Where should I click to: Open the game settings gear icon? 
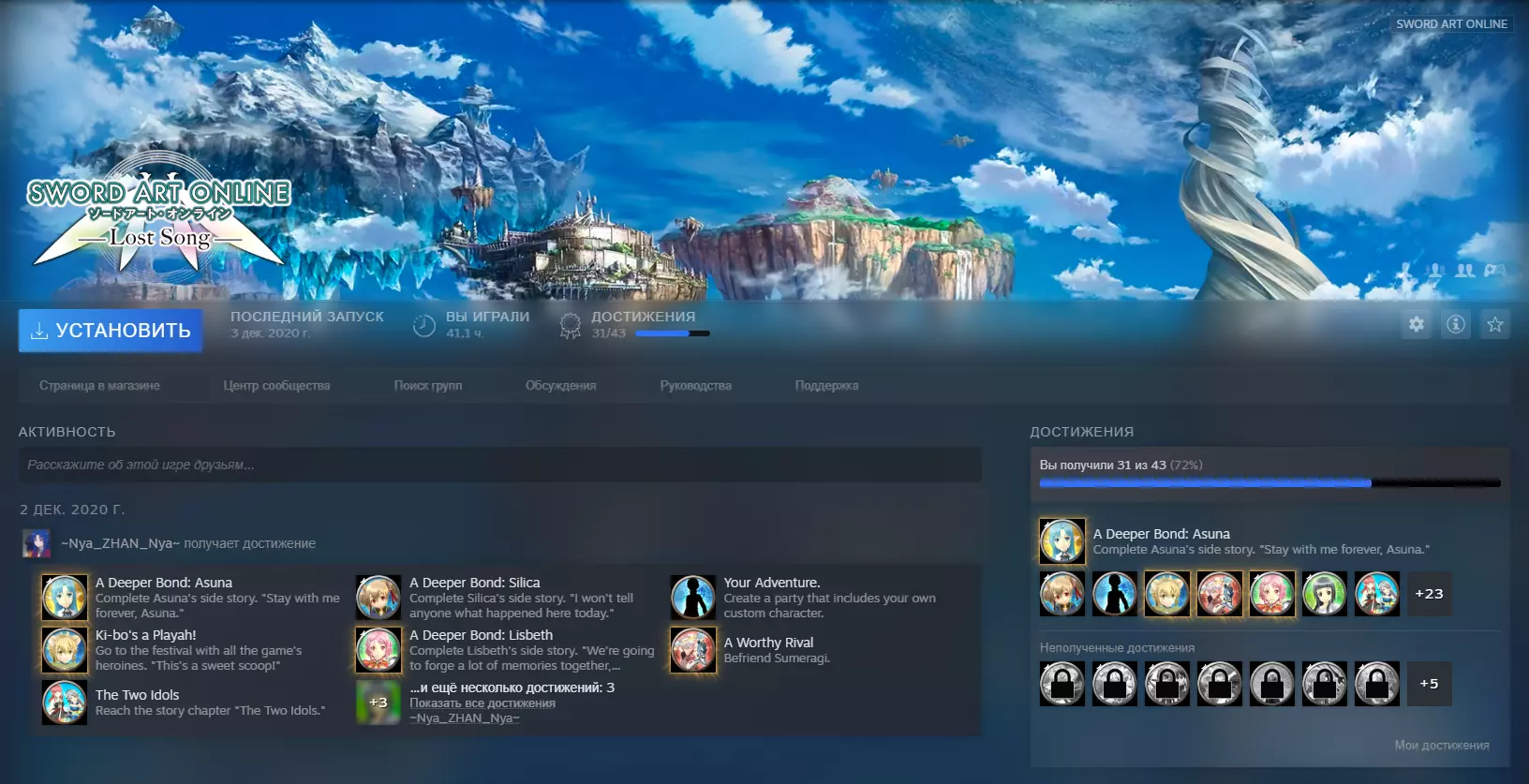[1416, 324]
